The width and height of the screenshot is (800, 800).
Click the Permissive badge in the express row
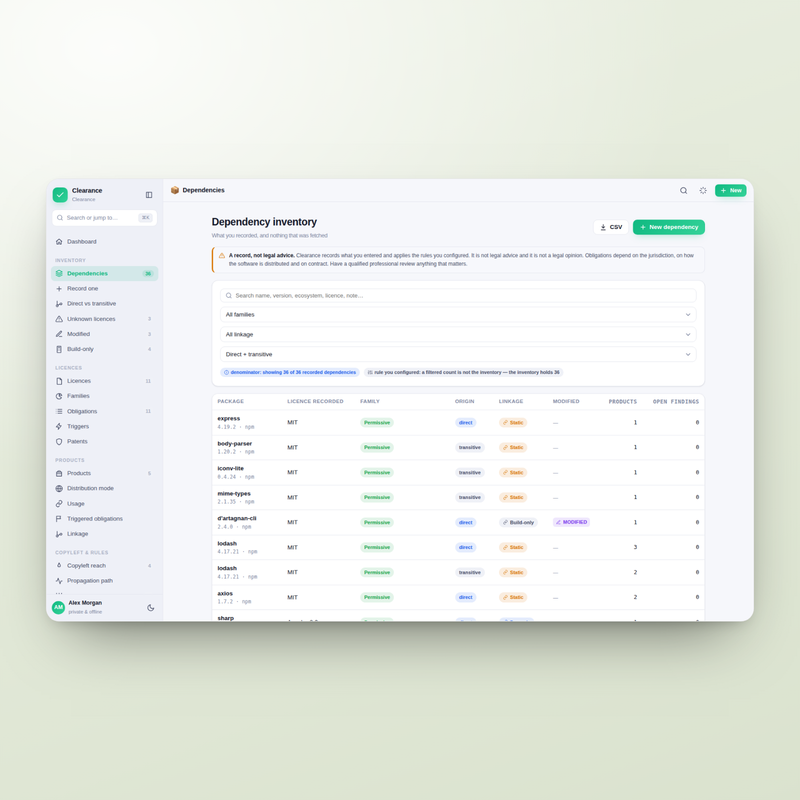point(377,423)
